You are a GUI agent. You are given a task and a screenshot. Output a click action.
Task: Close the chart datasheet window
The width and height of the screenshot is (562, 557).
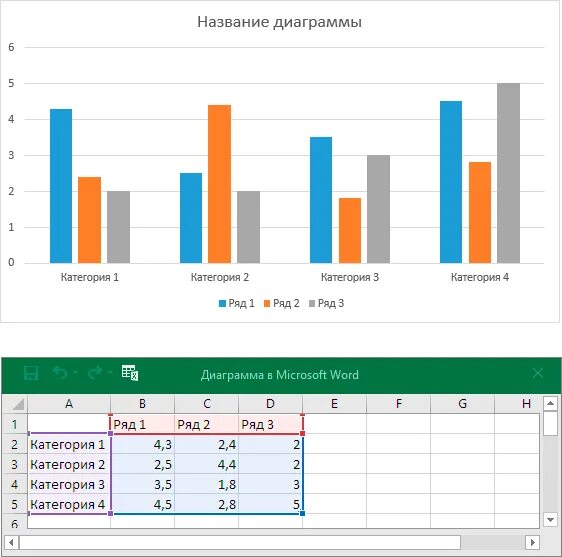(538, 373)
